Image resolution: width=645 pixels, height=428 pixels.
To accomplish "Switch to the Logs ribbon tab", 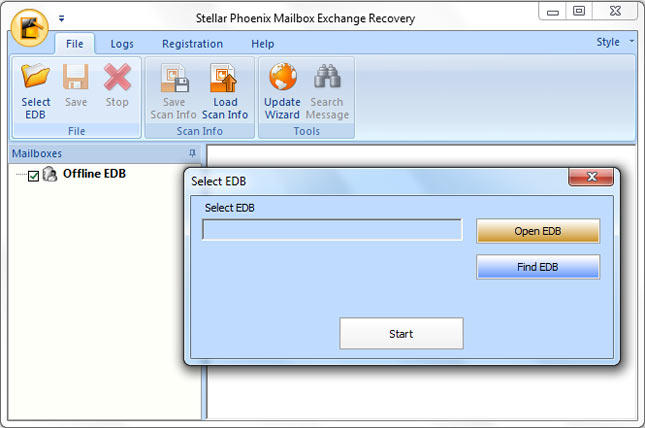I will coord(122,44).
